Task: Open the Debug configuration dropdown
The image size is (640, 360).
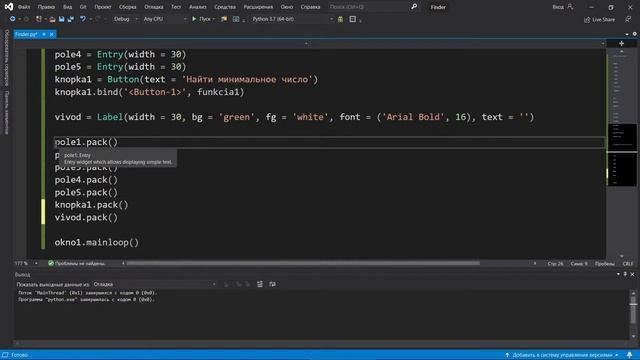Action: [x=126, y=19]
